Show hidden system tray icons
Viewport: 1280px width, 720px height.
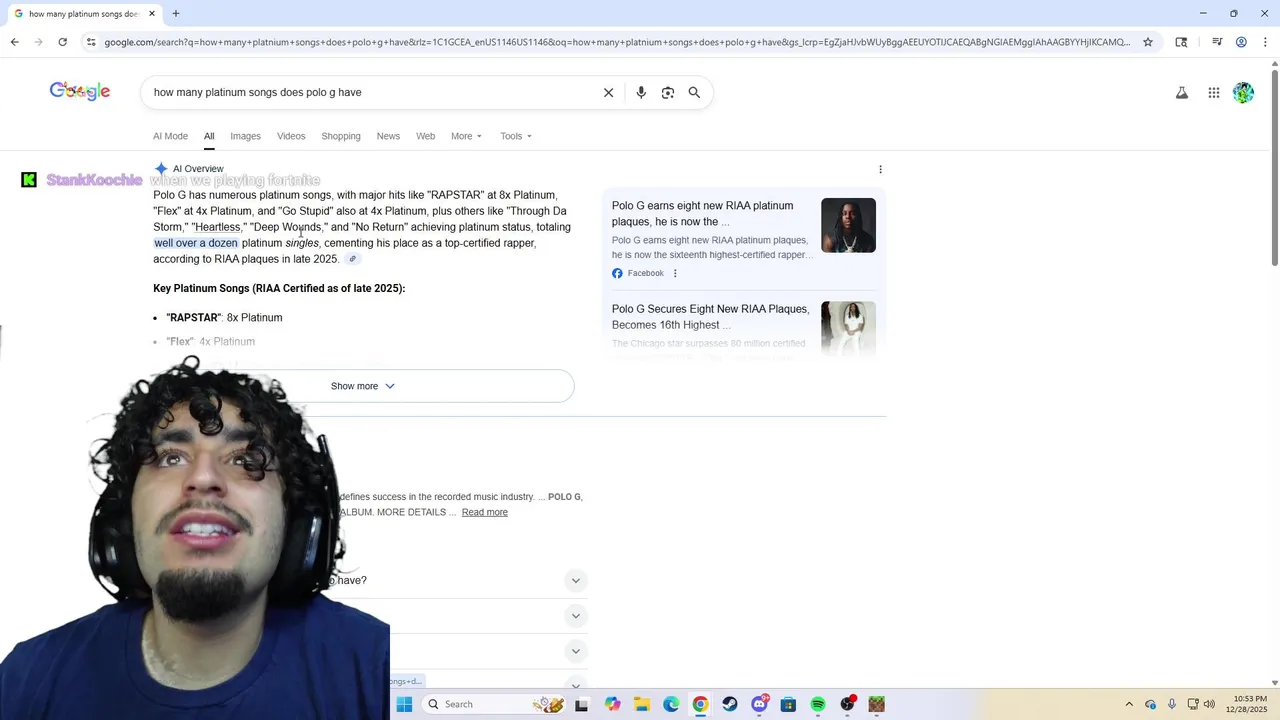click(1129, 704)
